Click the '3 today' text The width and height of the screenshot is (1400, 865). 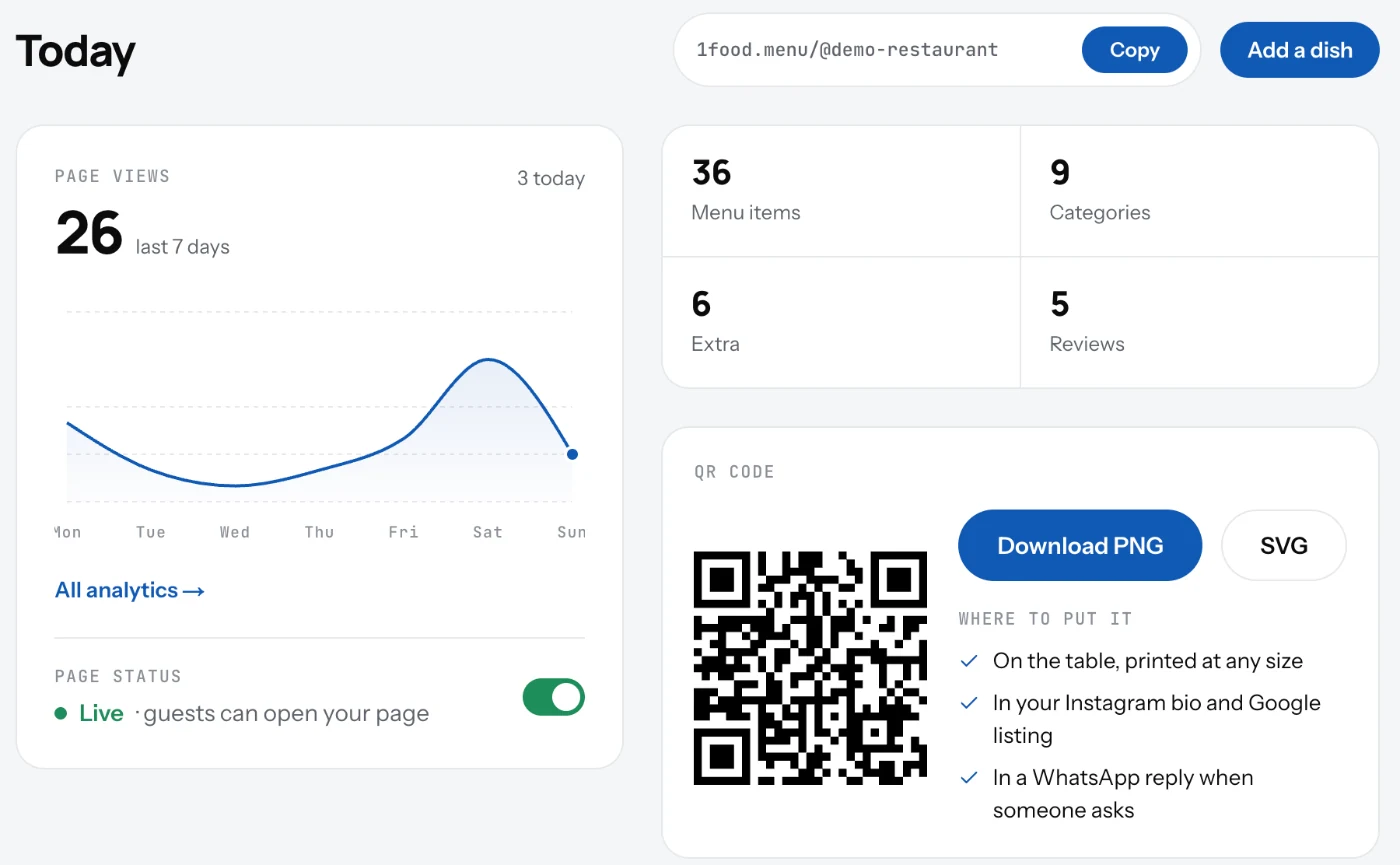(x=551, y=178)
